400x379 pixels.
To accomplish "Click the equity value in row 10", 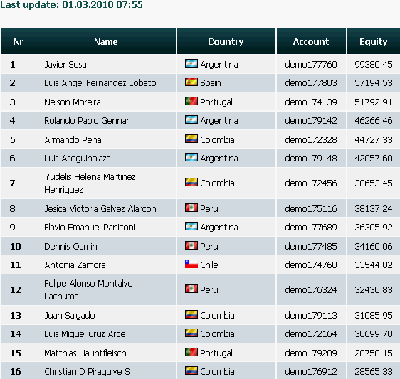I will (373, 247).
